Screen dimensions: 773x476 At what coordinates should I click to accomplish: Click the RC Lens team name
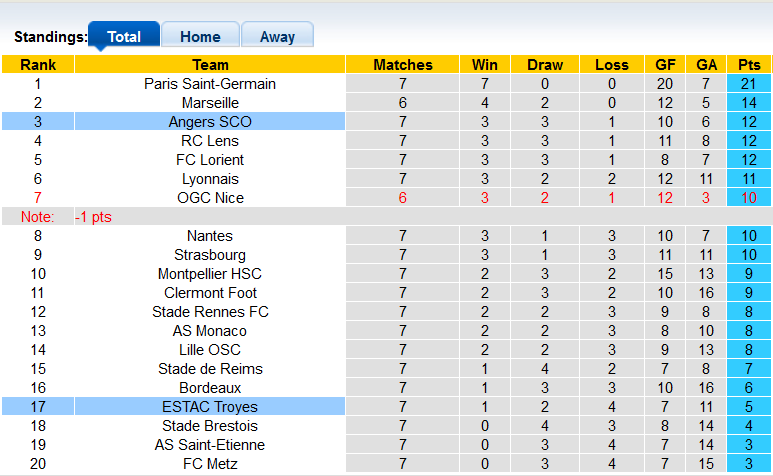(x=210, y=141)
